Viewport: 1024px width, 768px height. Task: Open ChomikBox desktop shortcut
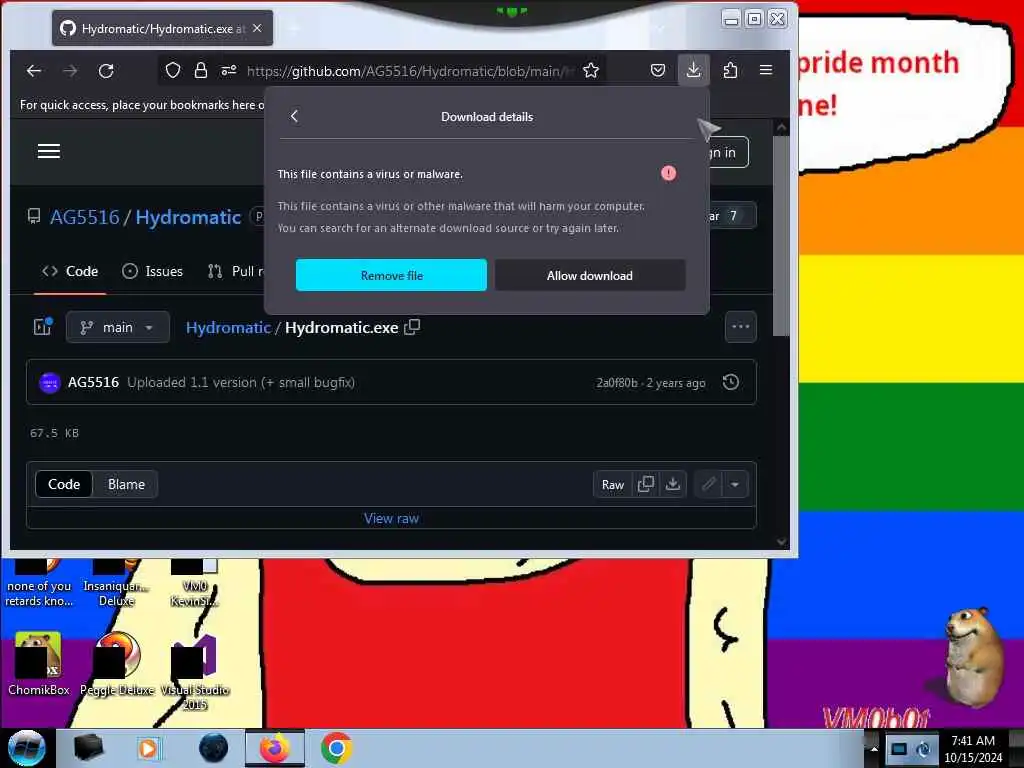click(x=39, y=664)
